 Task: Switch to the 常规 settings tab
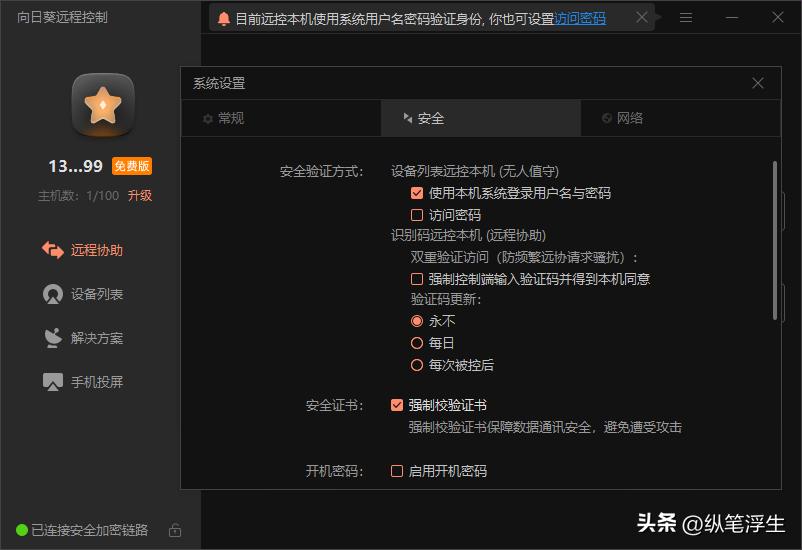[281, 118]
